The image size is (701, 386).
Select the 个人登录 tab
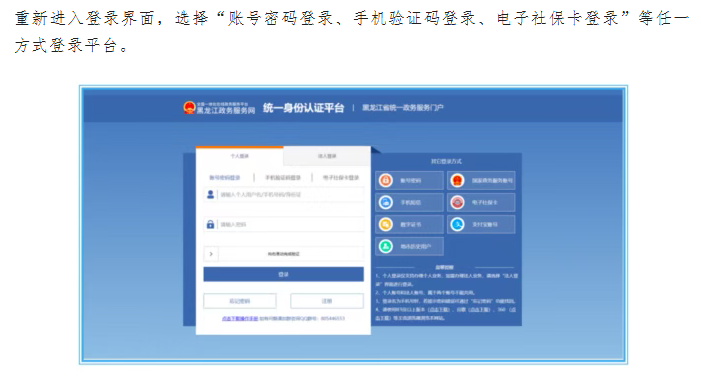(x=240, y=156)
